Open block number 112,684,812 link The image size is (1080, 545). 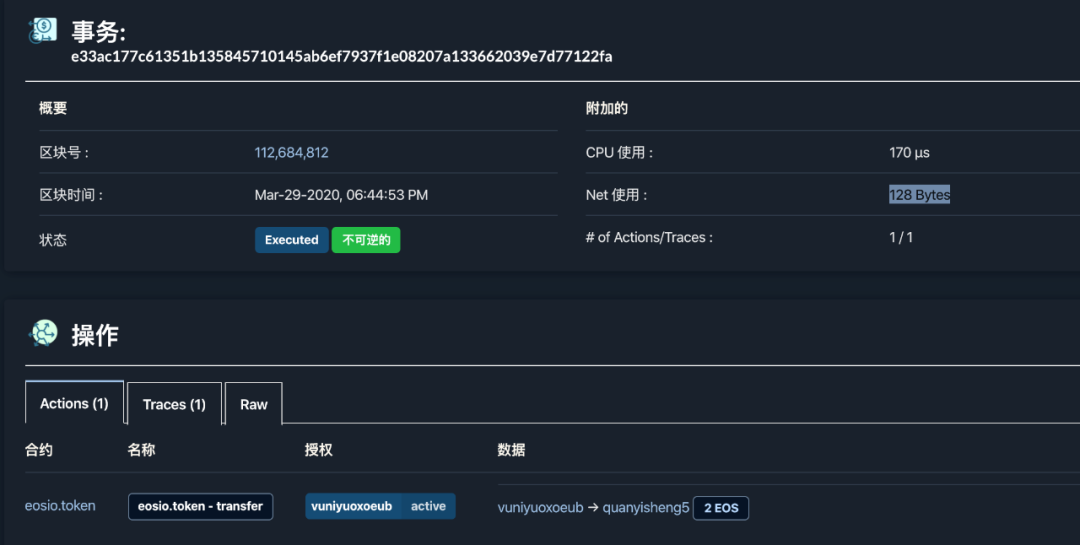[x=291, y=153]
